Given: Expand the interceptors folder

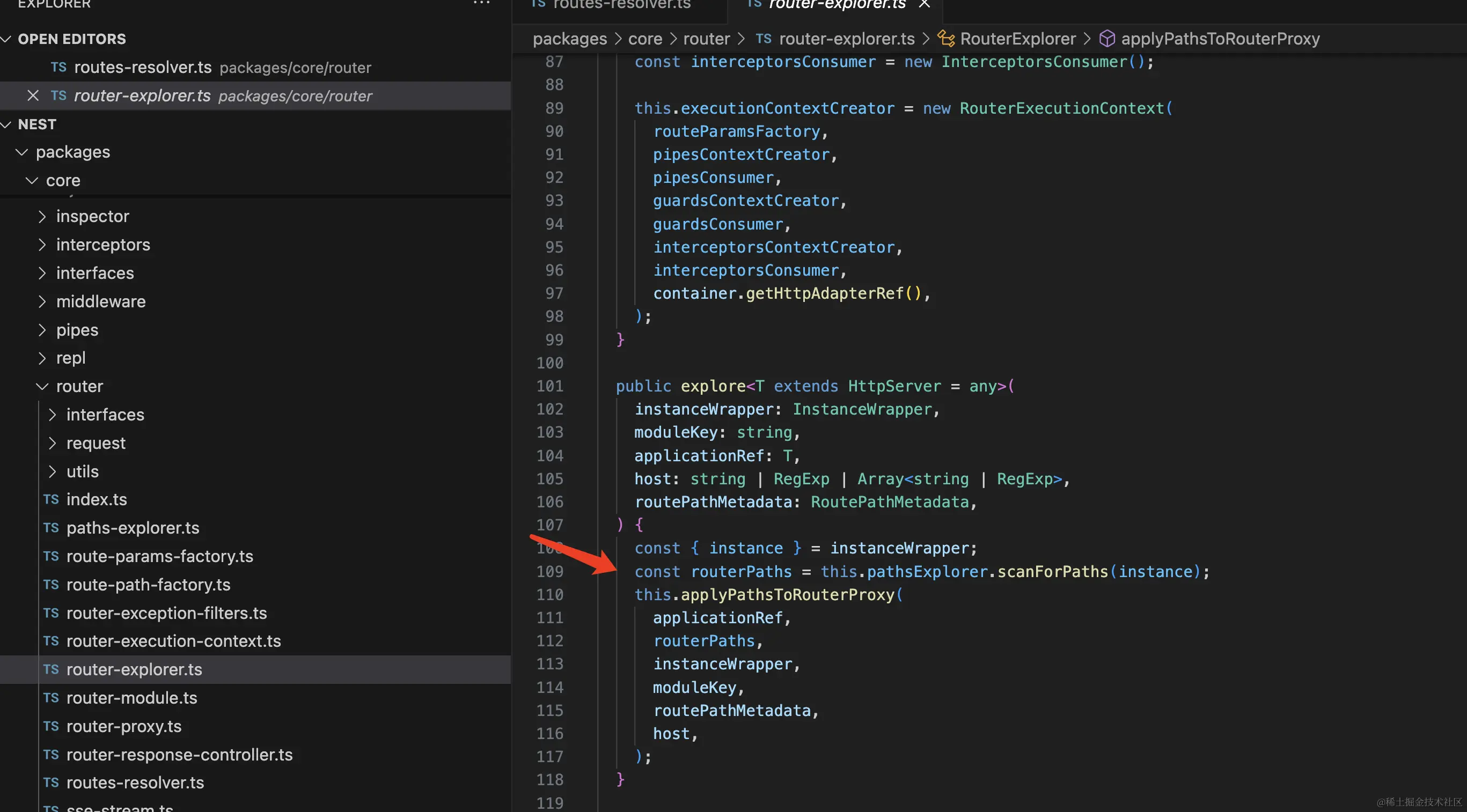Looking at the screenshot, I should tap(42, 245).
